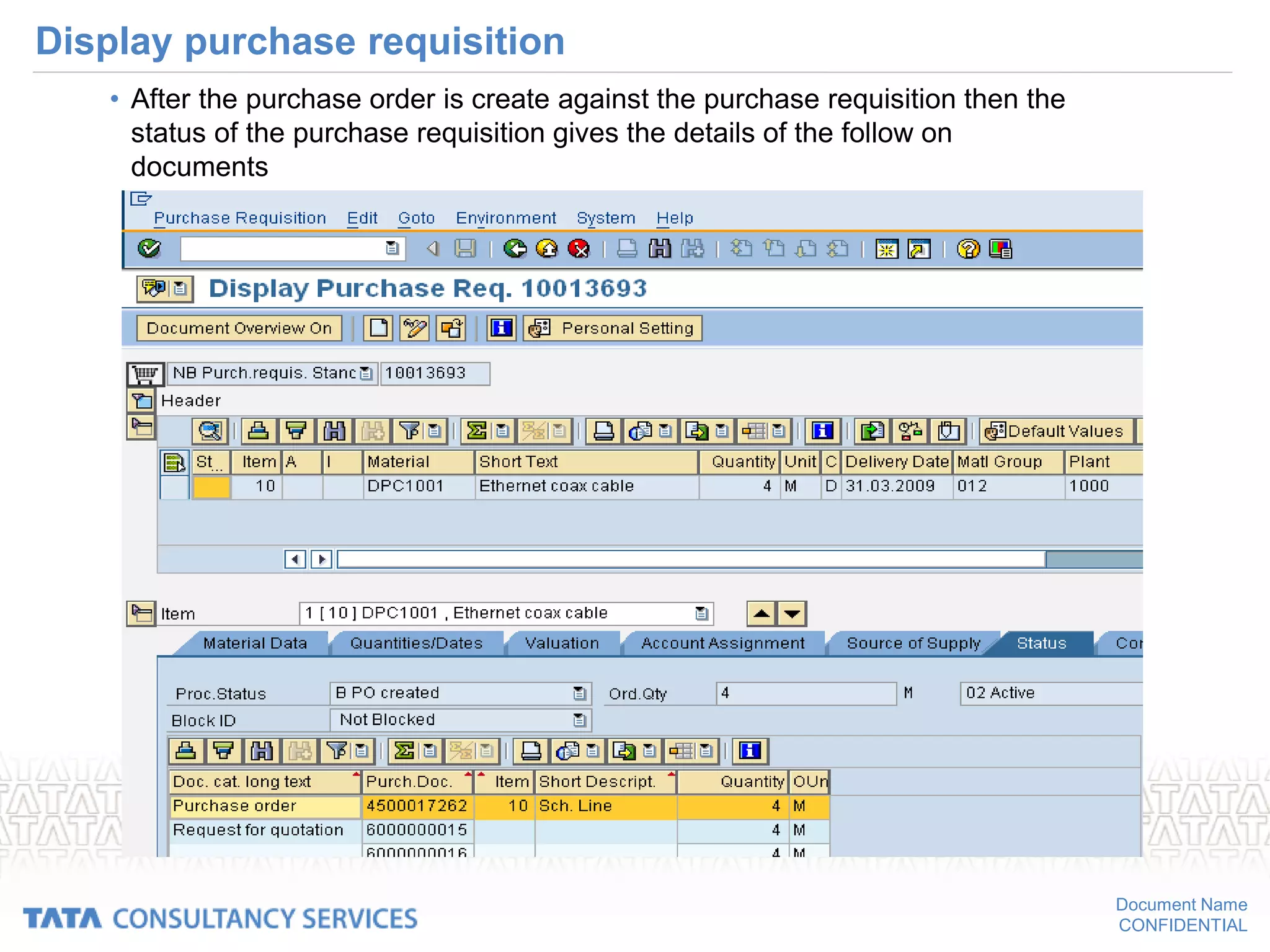Click the Sigma total icon in the Status tab toolbar
Image resolution: width=1270 pixels, height=952 pixels.
click(x=404, y=751)
